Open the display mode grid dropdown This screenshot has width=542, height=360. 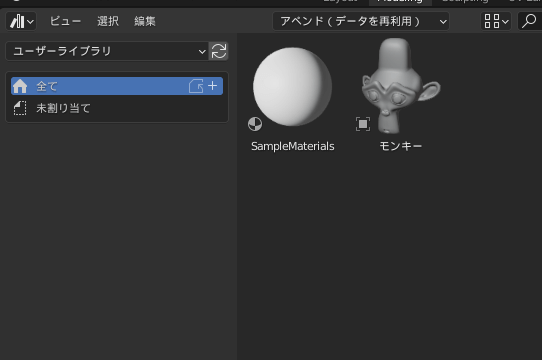point(496,21)
